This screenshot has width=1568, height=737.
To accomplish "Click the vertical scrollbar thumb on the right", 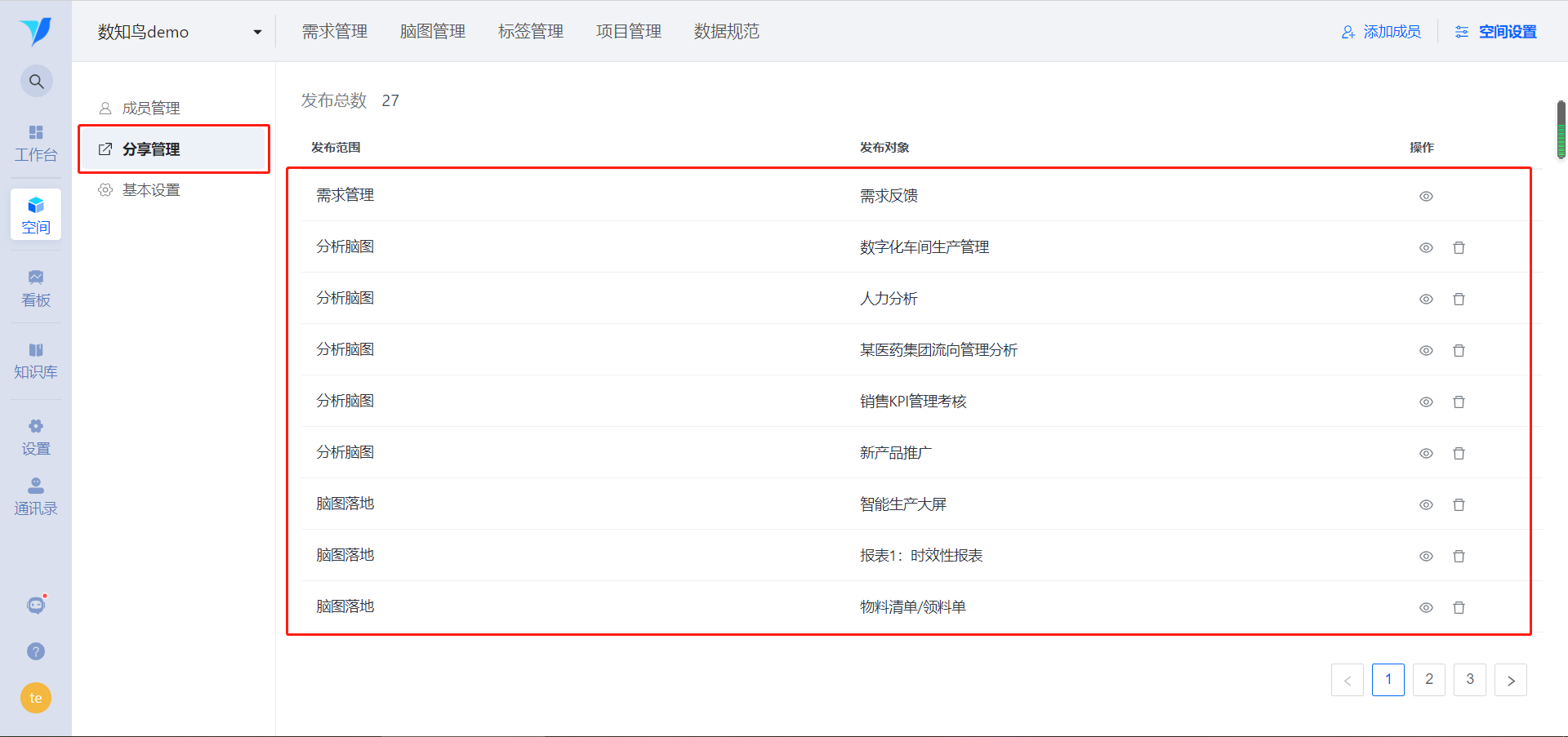I will pyautogui.click(x=1561, y=129).
